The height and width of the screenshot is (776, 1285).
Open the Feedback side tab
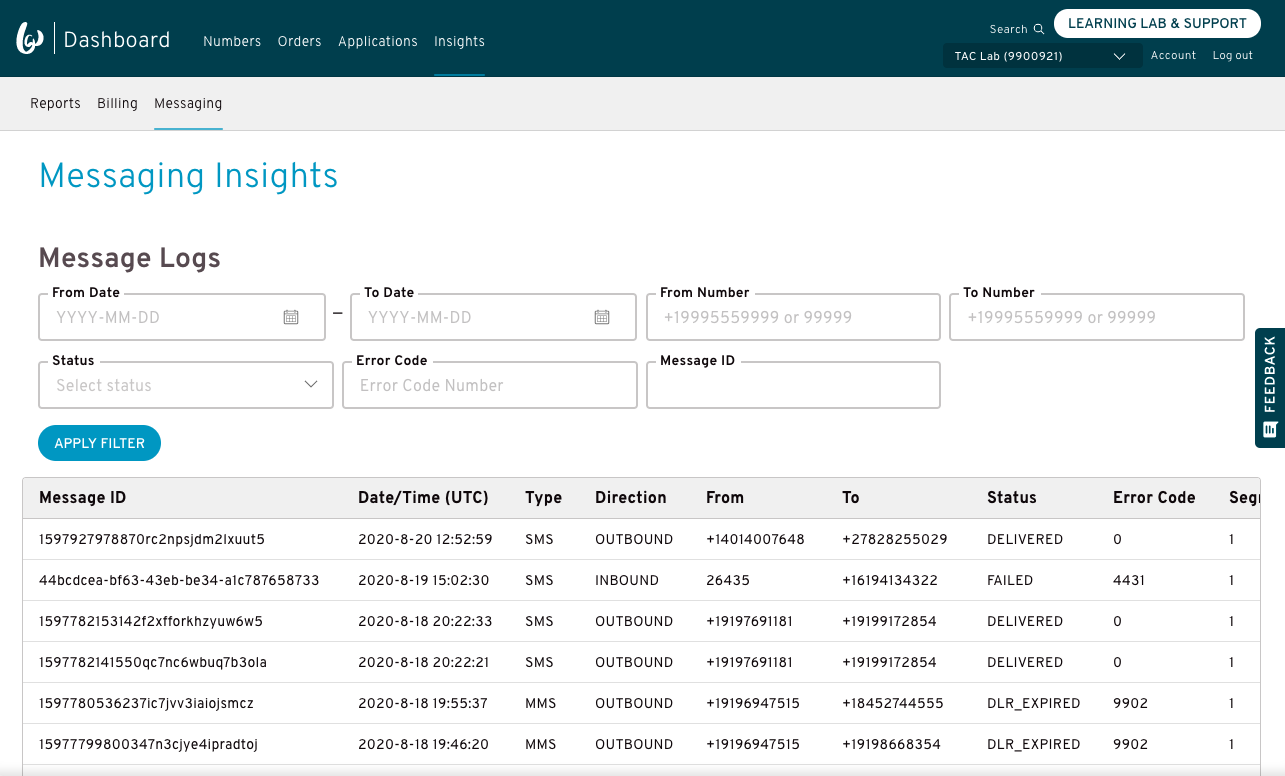pos(1270,388)
